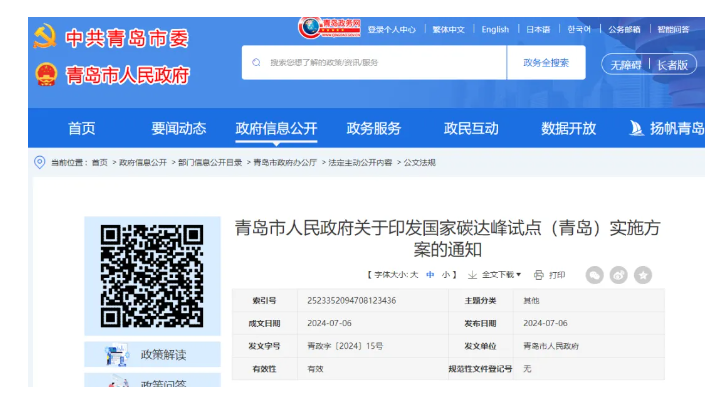This screenshot has height=396, width=724.
Task: Open the 政策解读 side panel
Action: (x=152, y=354)
